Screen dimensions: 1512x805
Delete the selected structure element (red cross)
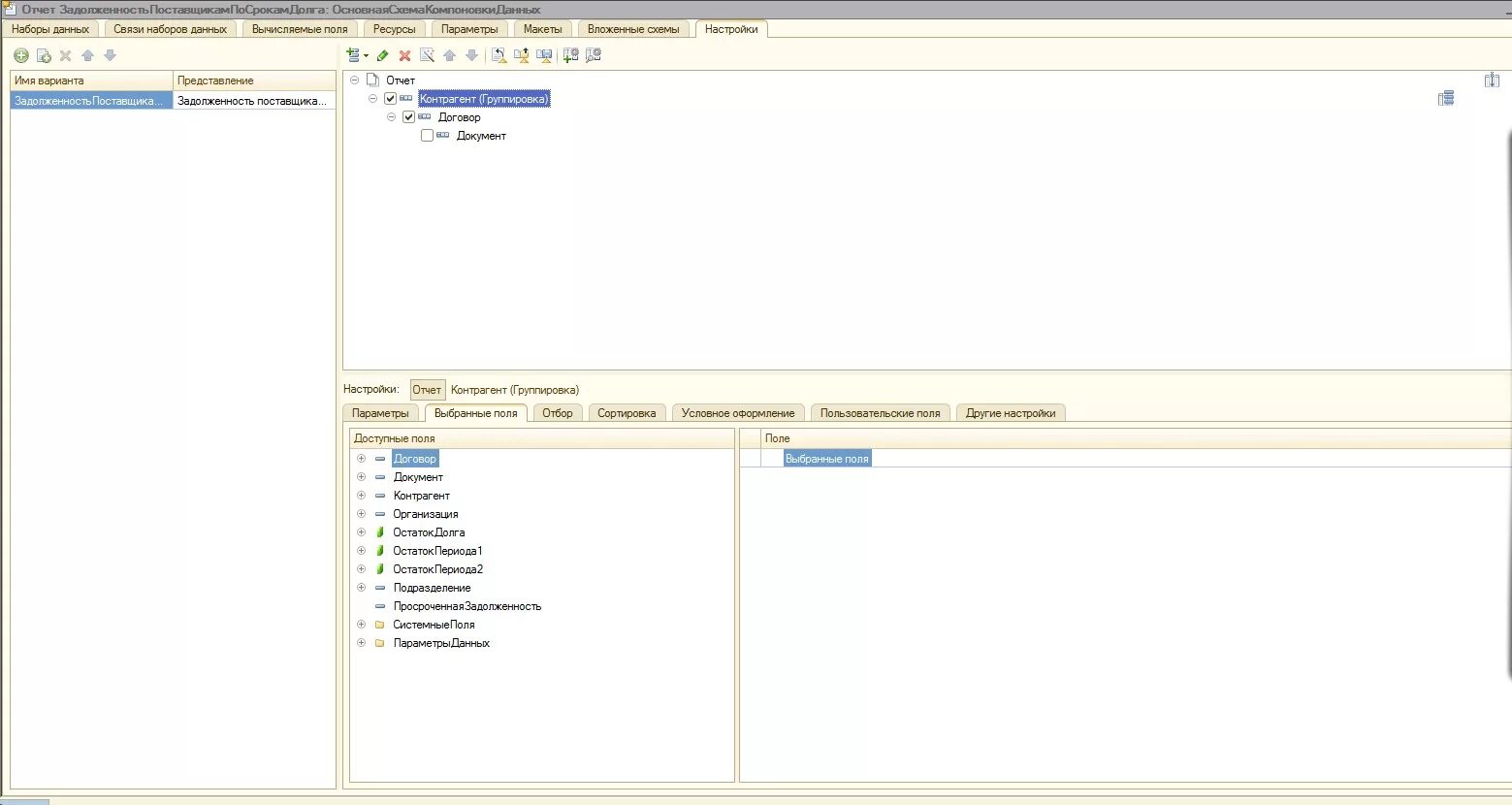[405, 55]
